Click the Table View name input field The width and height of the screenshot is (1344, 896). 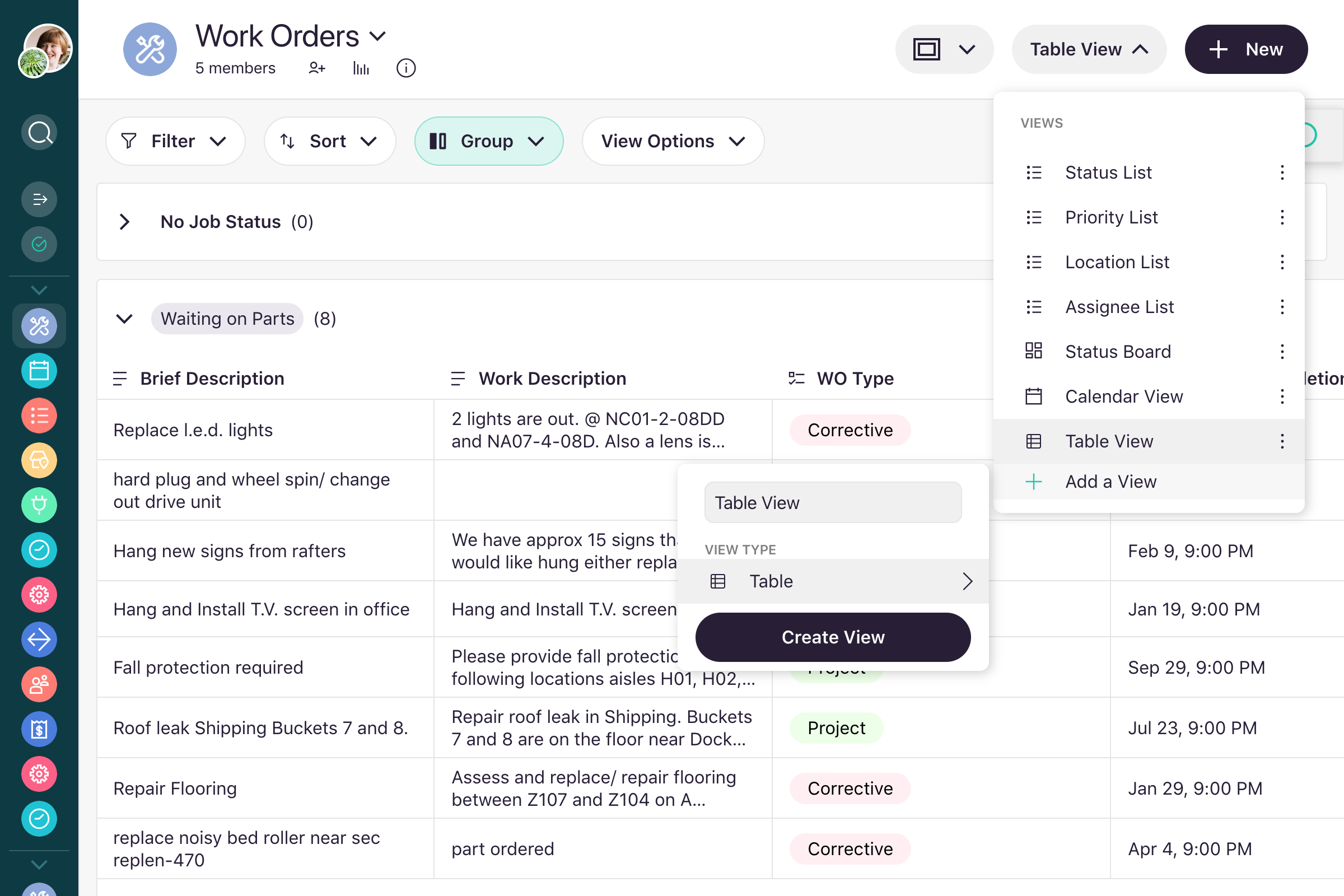pos(832,502)
